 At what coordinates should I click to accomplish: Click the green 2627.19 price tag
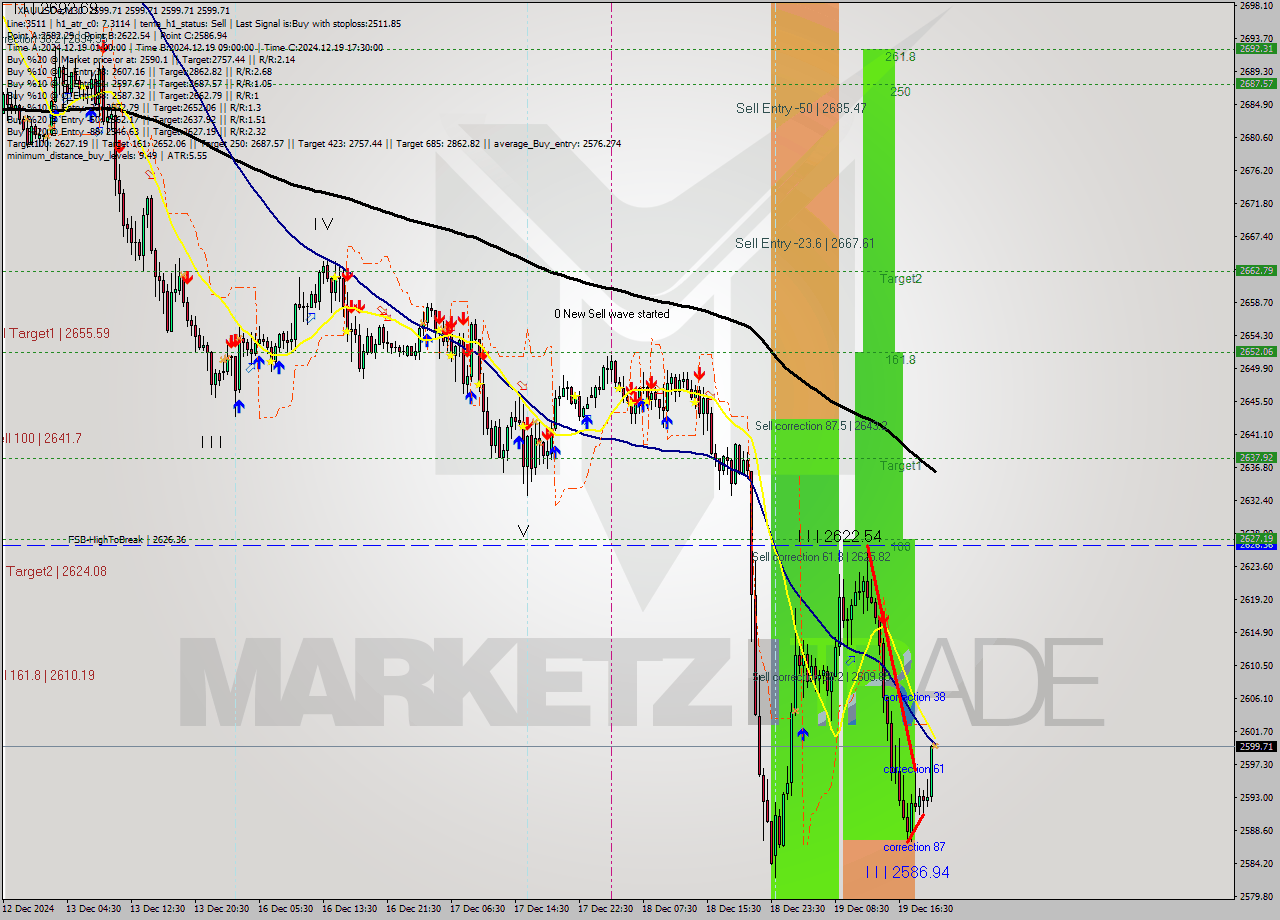(x=1256, y=538)
